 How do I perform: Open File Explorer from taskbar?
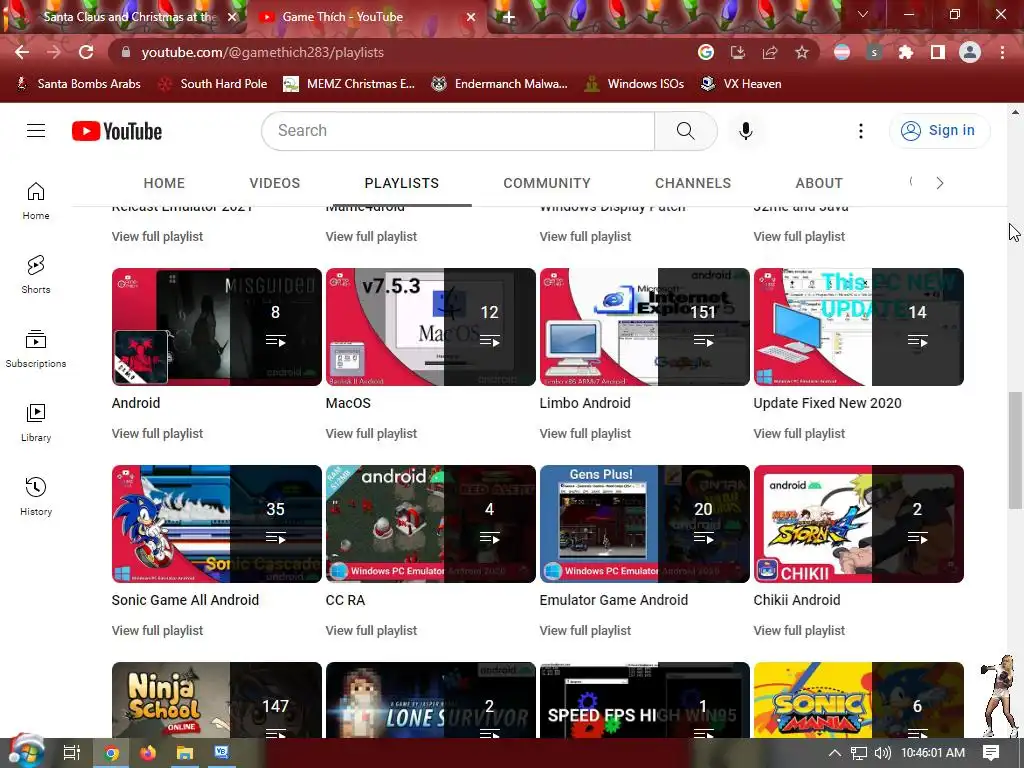pyautogui.click(x=185, y=753)
